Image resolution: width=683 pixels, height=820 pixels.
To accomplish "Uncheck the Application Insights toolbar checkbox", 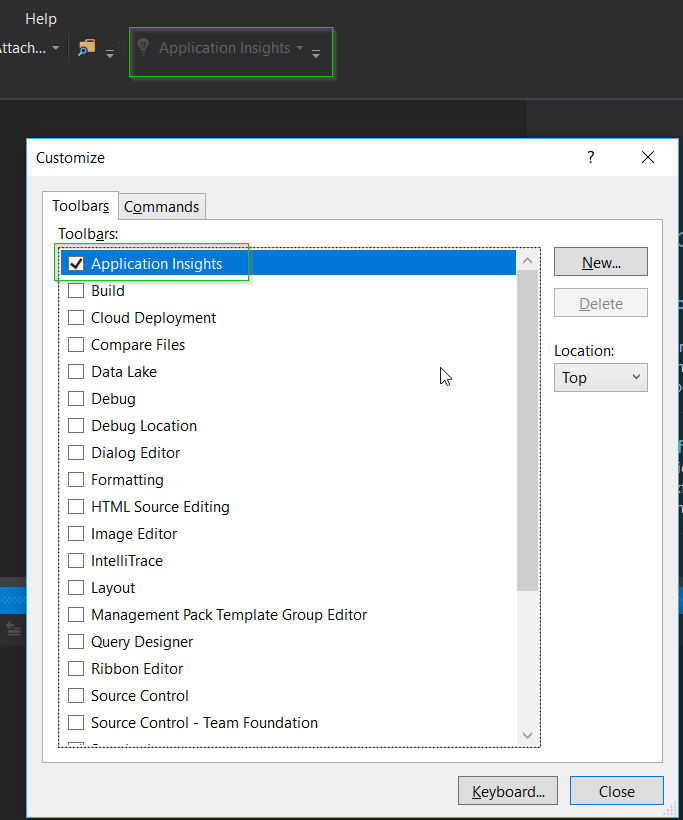I will pyautogui.click(x=76, y=263).
